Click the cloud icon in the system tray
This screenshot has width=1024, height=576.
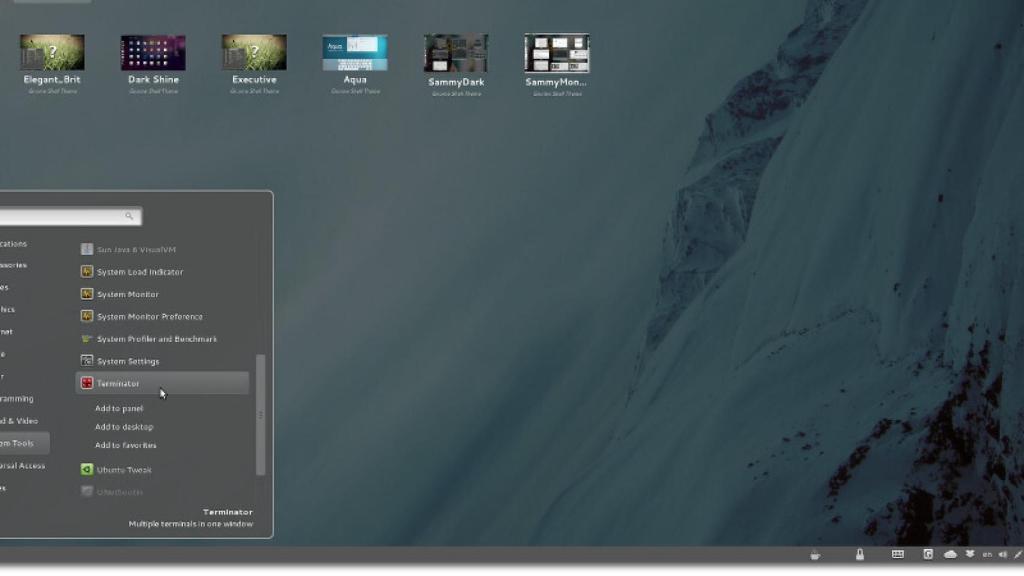pyautogui.click(x=950, y=554)
